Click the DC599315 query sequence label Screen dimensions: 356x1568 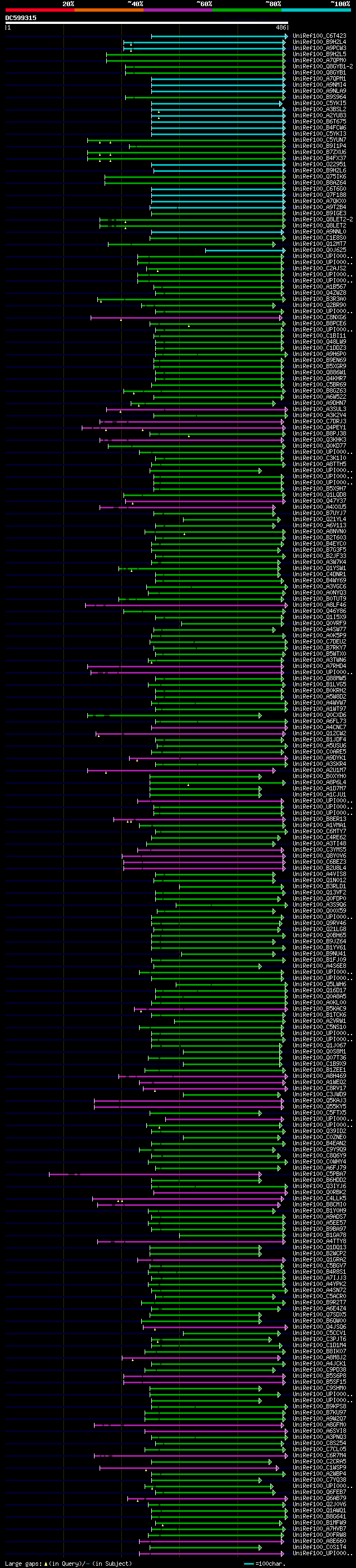[x=21, y=18]
